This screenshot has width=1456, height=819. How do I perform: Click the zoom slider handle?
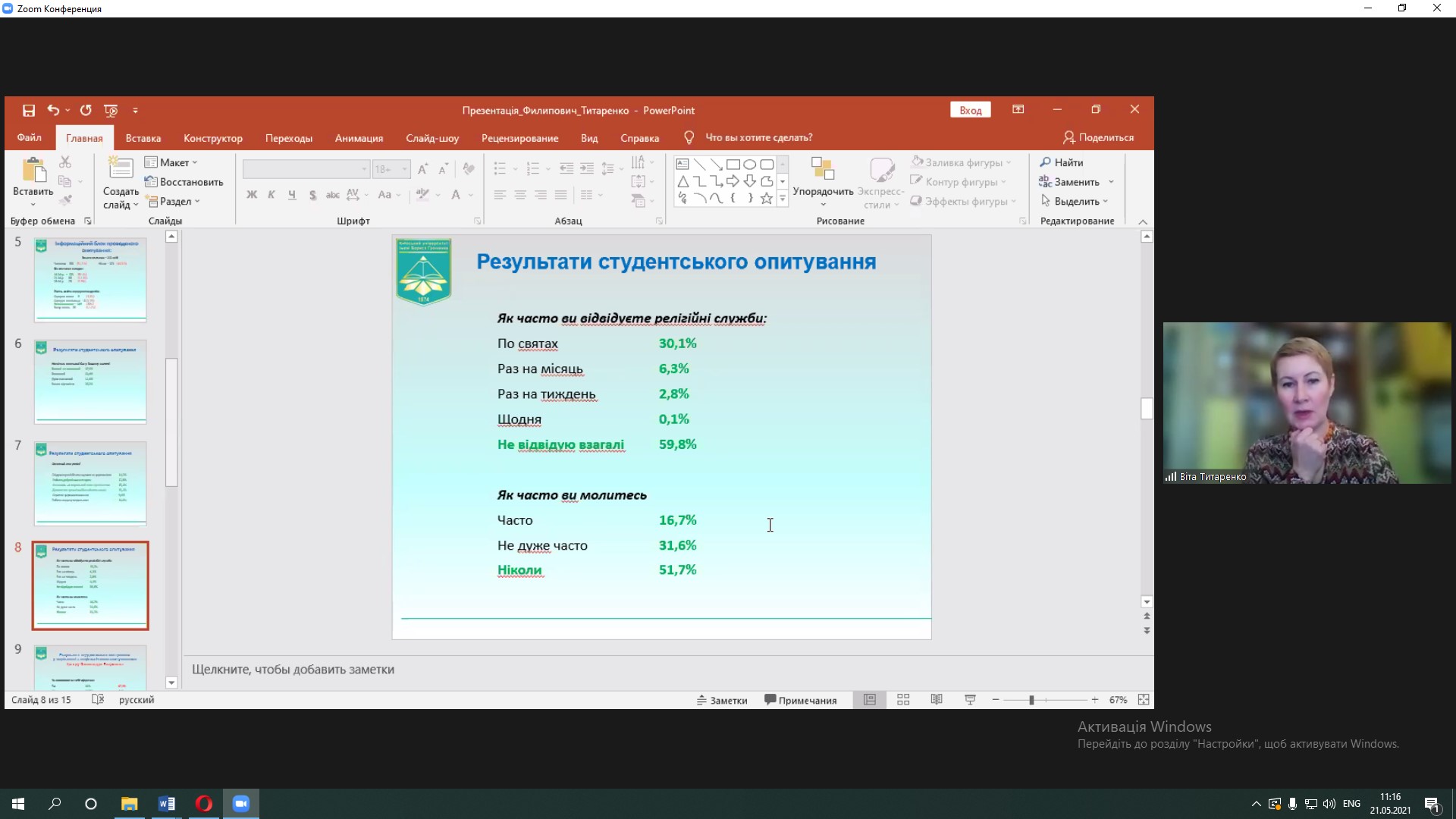tap(1031, 700)
